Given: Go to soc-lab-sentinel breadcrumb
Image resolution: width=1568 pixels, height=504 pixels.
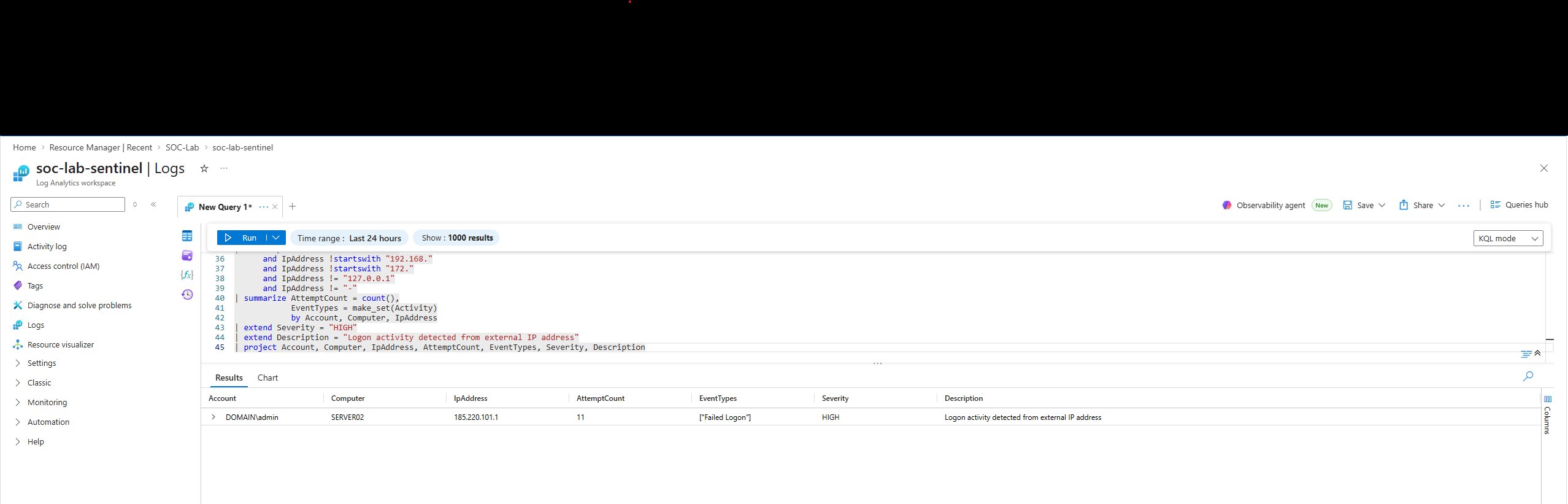Looking at the screenshot, I should pos(242,147).
